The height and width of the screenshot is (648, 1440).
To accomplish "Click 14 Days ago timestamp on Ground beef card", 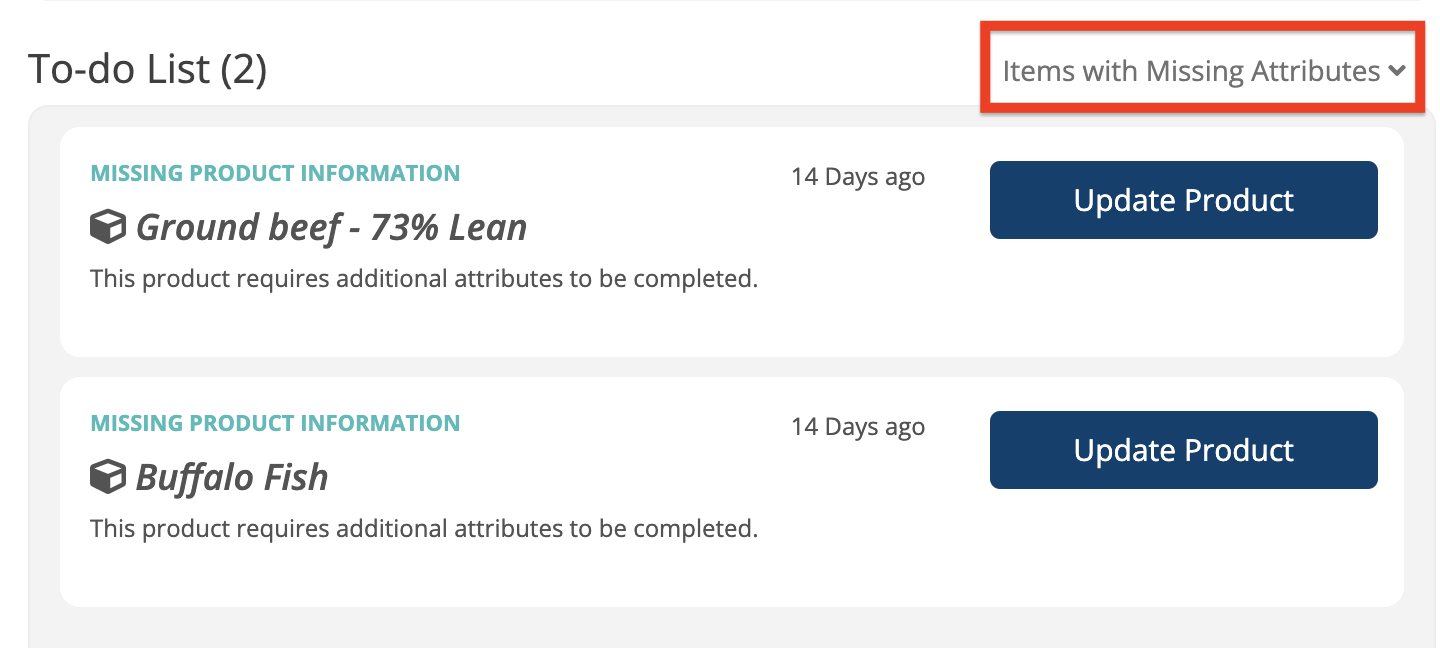I will 858,177.
